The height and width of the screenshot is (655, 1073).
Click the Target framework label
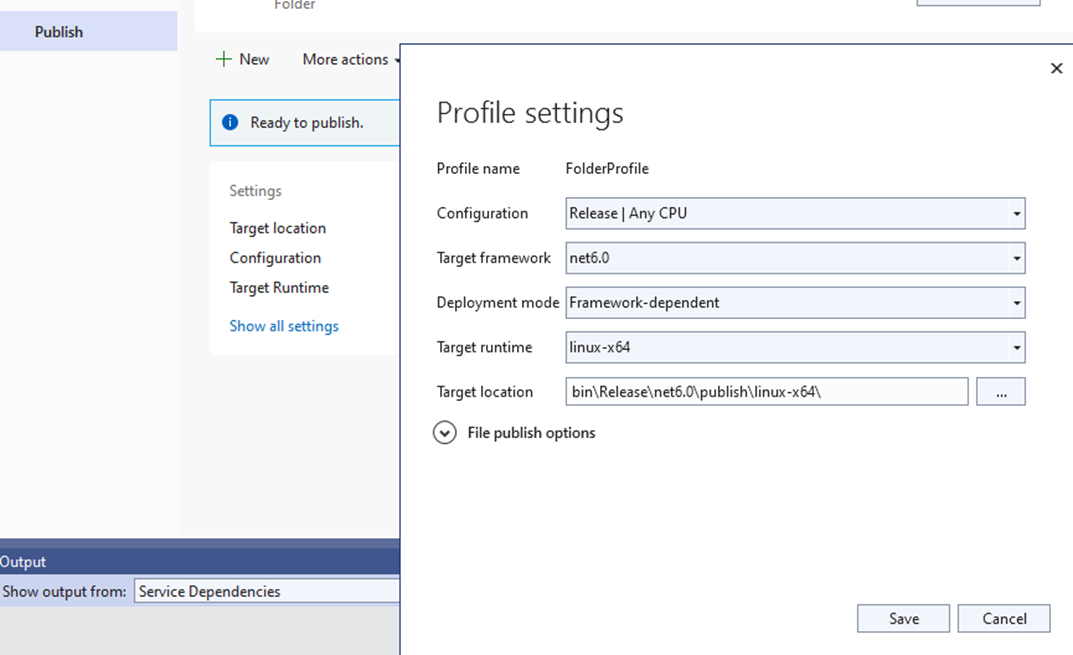pos(493,258)
